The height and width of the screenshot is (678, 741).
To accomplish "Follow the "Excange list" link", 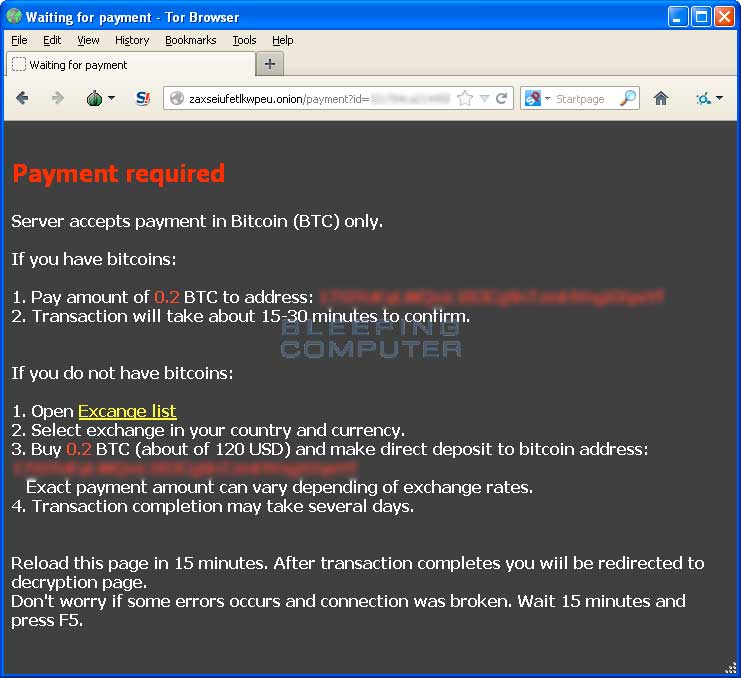I will pos(127,411).
